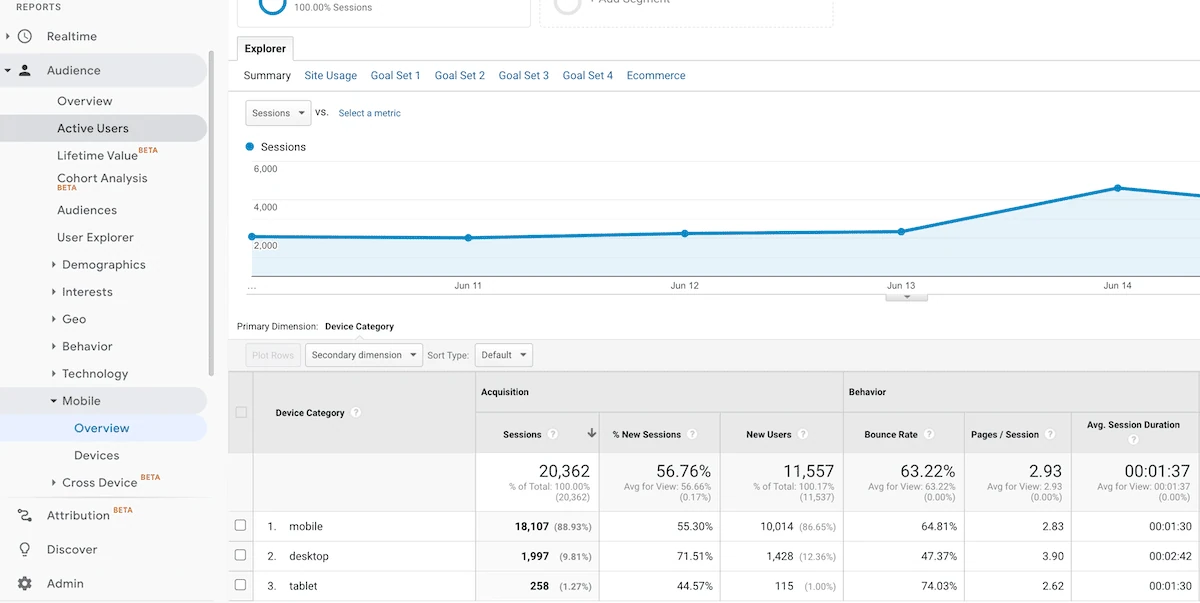Viewport: 1200px width, 603px height.
Task: Collapse the Mobile section in sidebar
Action: tap(53, 401)
